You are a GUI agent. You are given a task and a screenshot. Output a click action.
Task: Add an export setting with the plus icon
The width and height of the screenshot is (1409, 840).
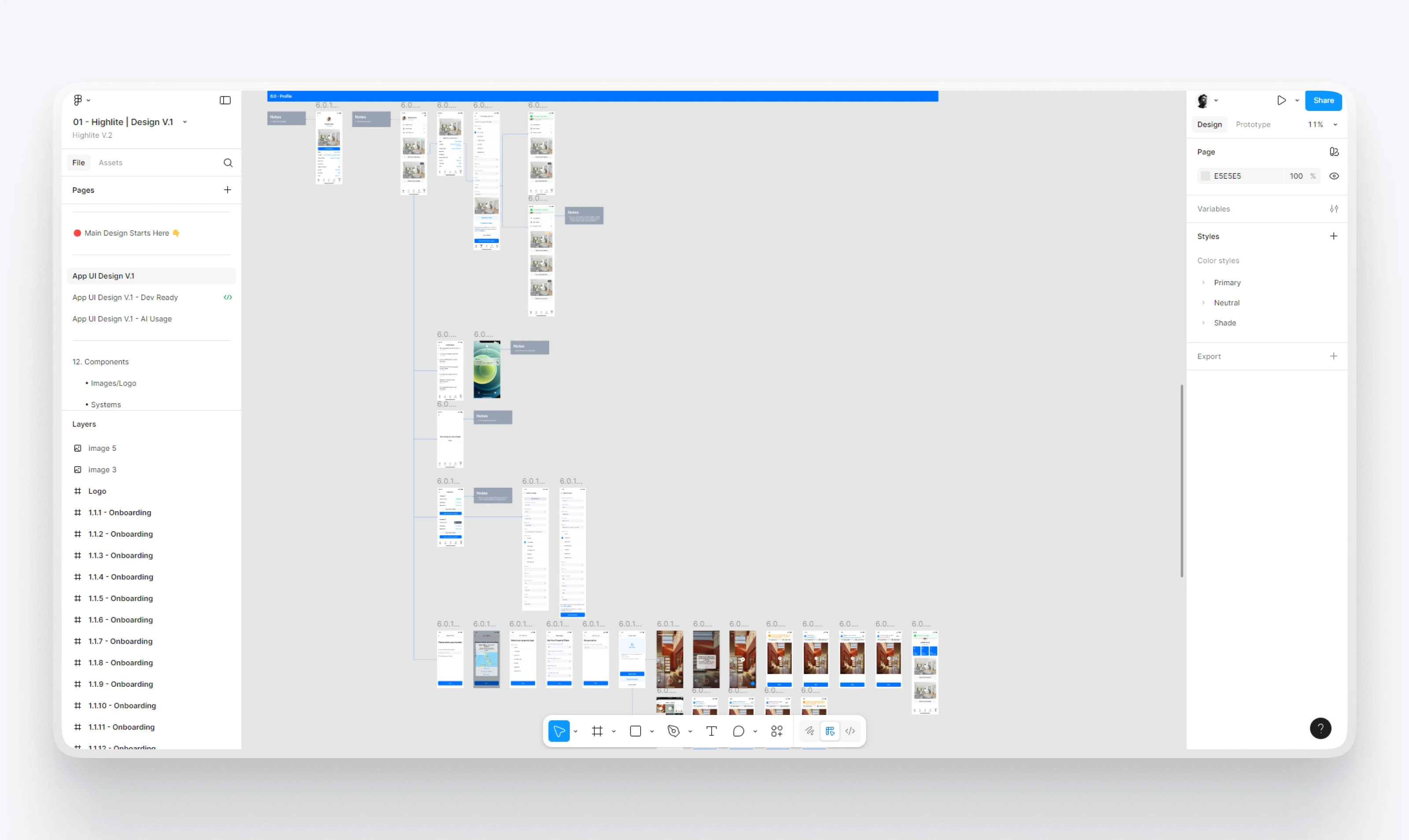[1334, 356]
